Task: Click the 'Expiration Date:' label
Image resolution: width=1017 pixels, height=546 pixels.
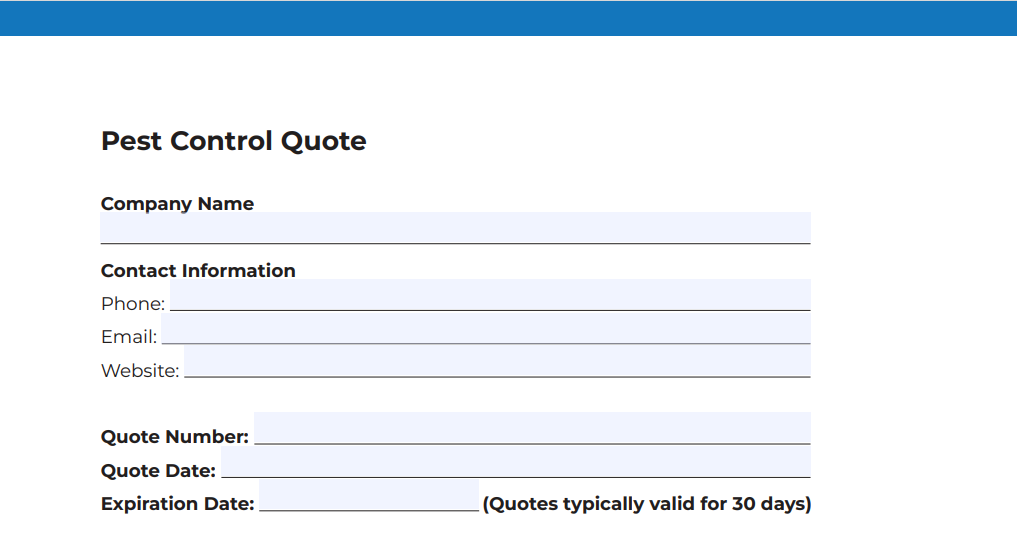Action: click(x=178, y=504)
